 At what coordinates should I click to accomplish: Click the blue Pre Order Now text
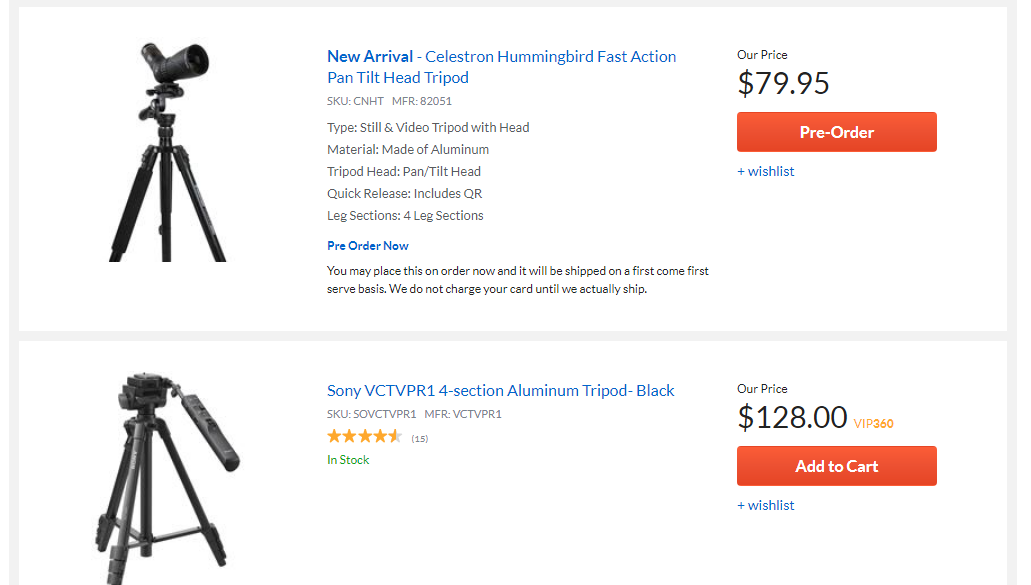368,246
